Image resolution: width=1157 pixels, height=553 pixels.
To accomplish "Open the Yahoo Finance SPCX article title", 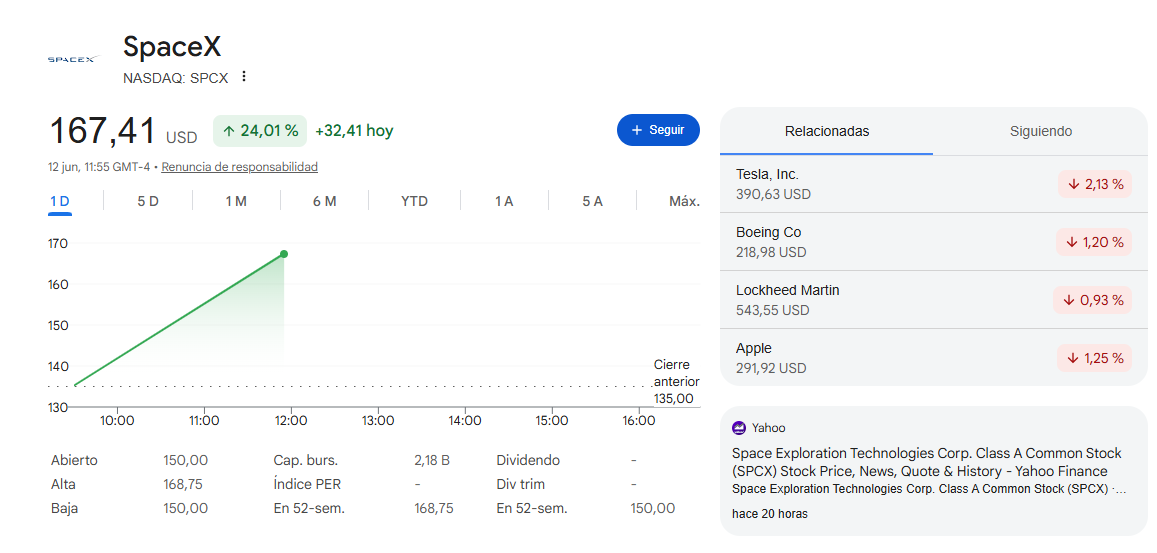I will (x=927, y=462).
